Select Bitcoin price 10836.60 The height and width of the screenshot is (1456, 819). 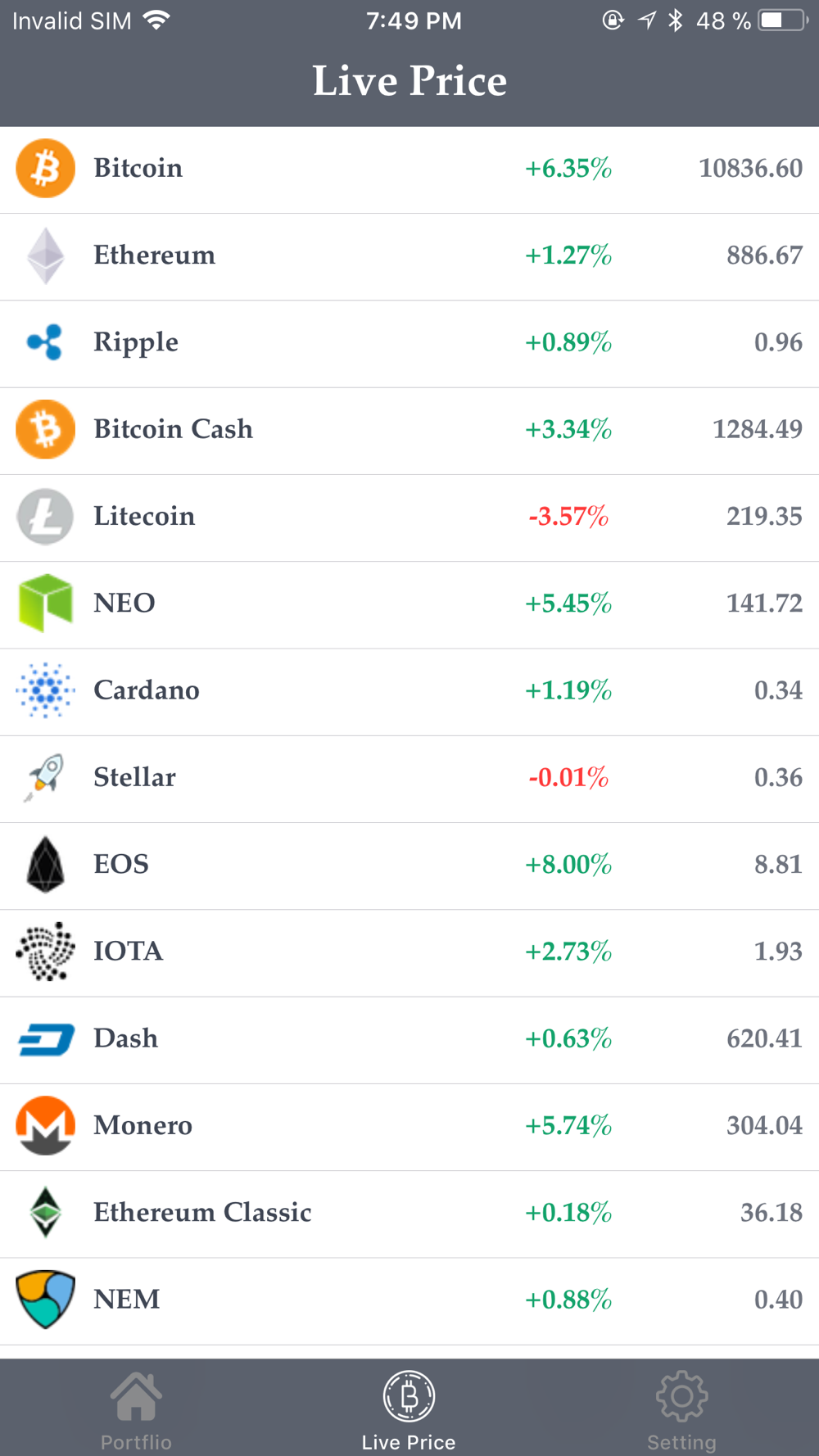(750, 169)
